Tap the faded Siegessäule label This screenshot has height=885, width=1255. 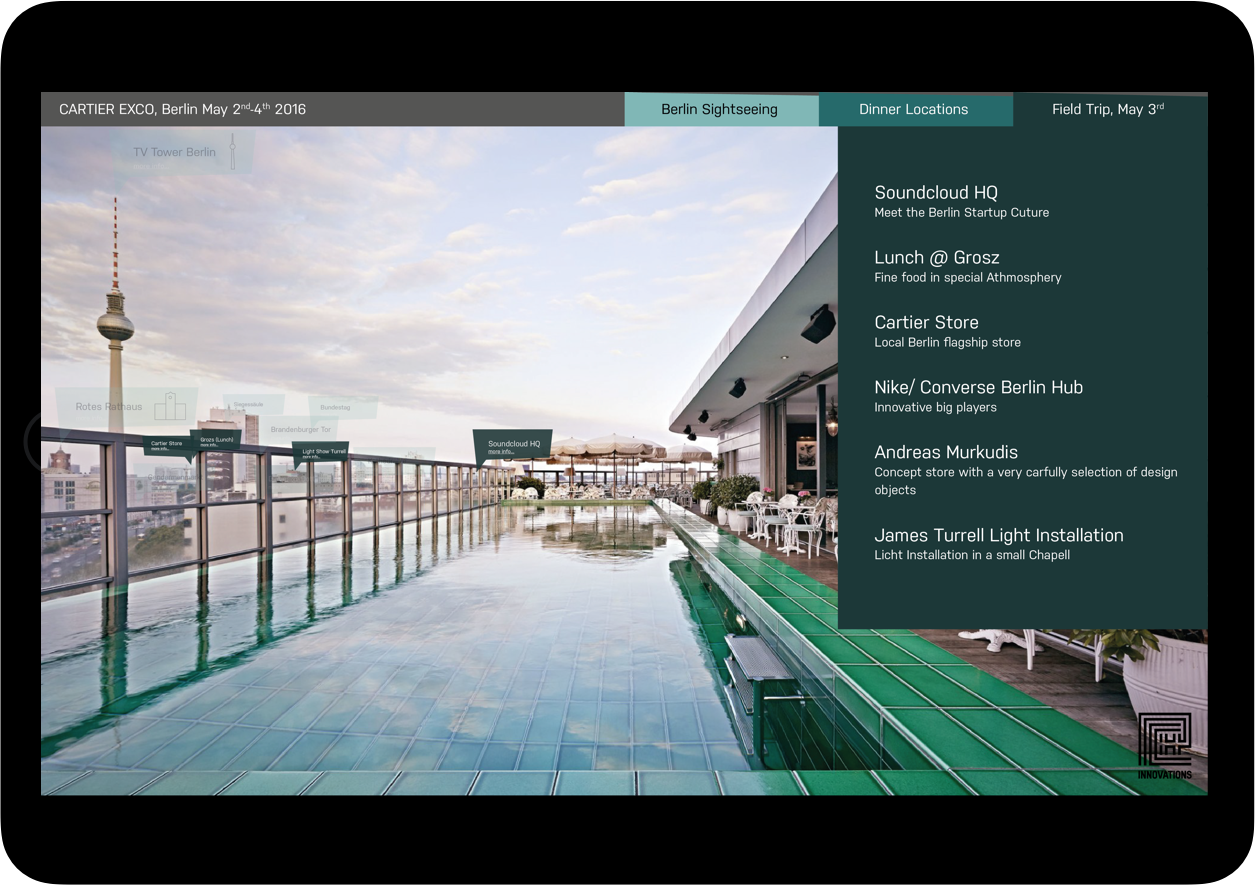pyautogui.click(x=248, y=404)
